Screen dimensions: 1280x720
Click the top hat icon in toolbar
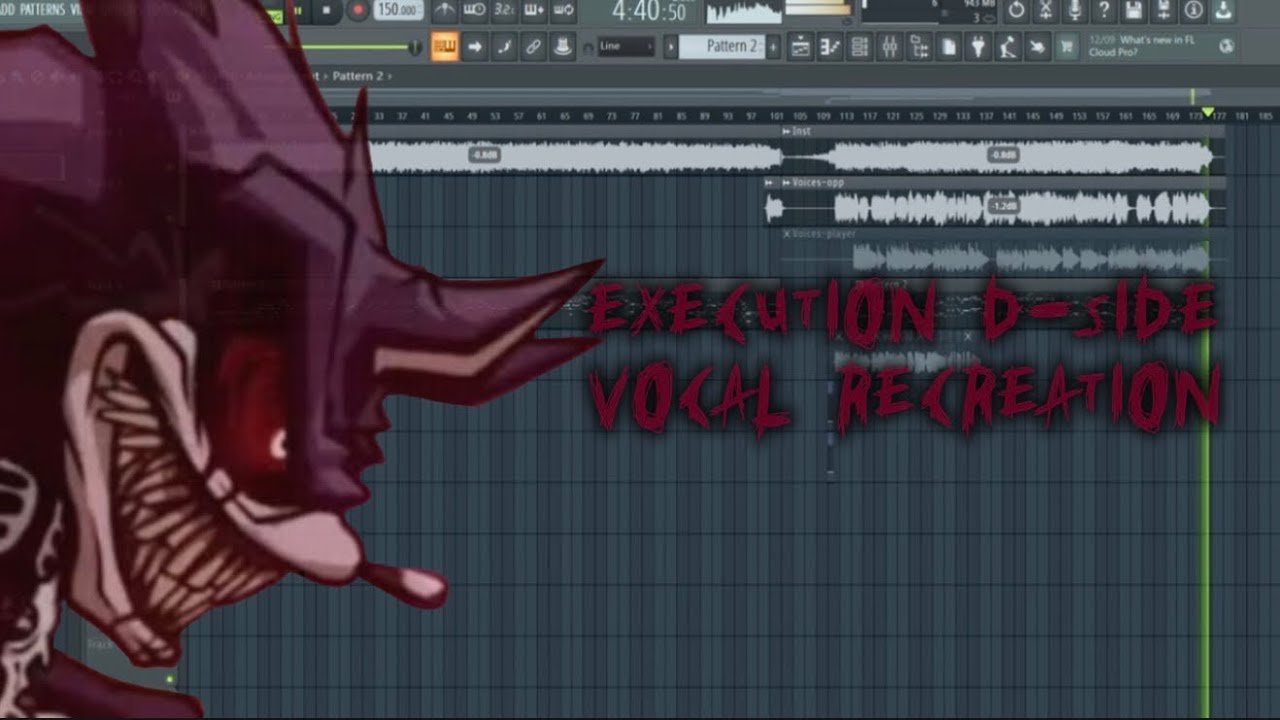(563, 46)
